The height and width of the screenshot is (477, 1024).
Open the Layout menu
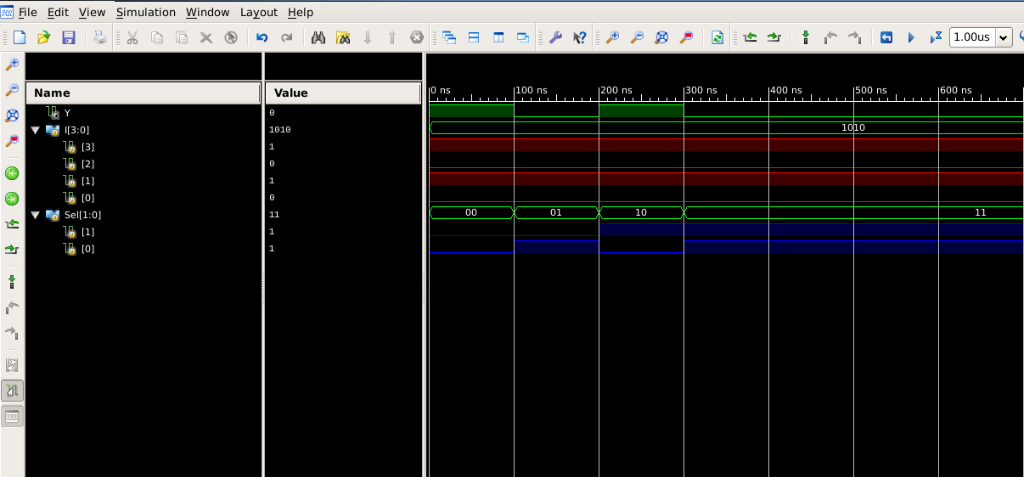pyautogui.click(x=258, y=12)
